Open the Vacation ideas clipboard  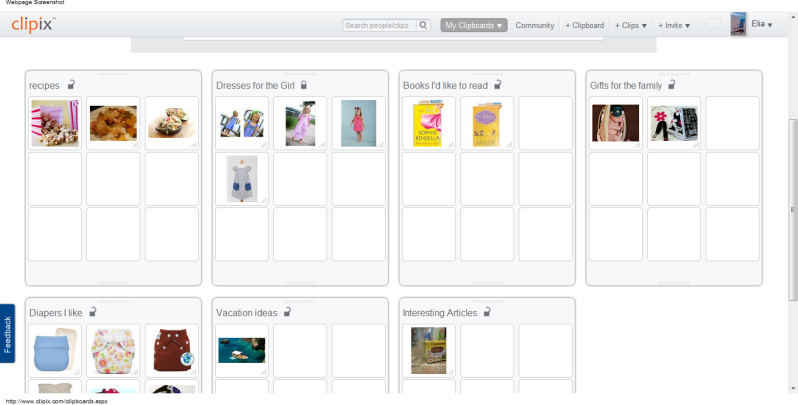[x=246, y=312]
